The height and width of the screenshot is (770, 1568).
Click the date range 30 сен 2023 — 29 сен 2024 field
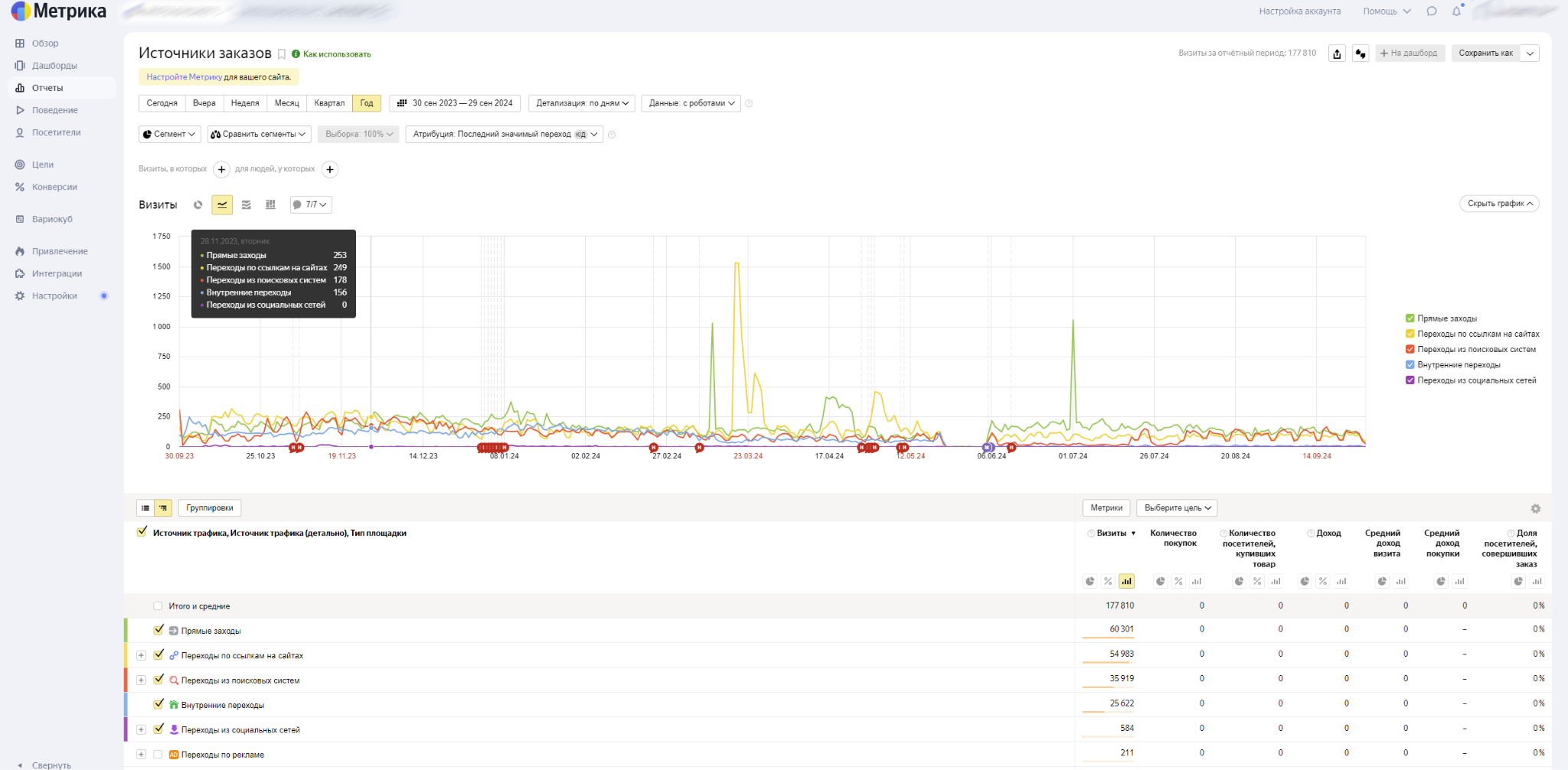(455, 103)
